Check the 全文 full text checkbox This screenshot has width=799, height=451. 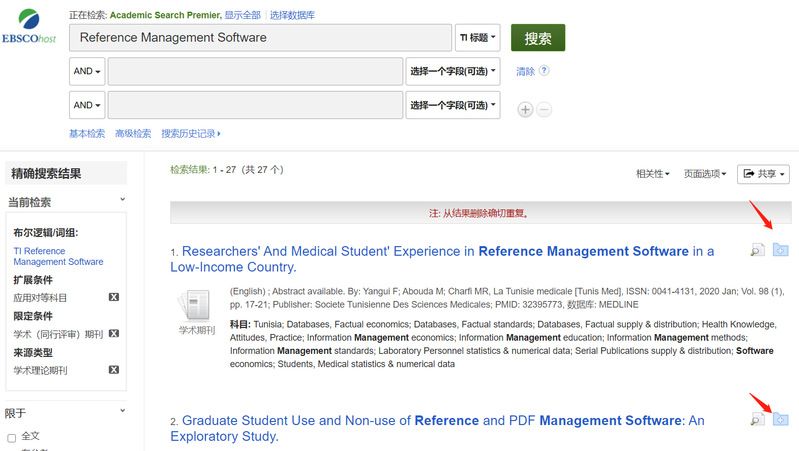[12, 437]
